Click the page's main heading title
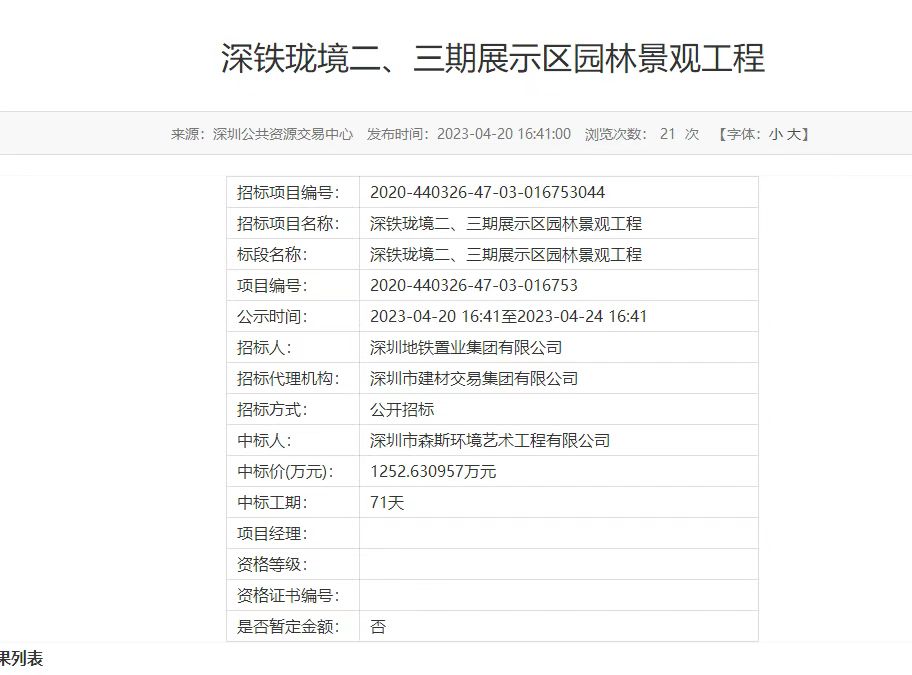This screenshot has height=675, width=912. click(x=492, y=58)
